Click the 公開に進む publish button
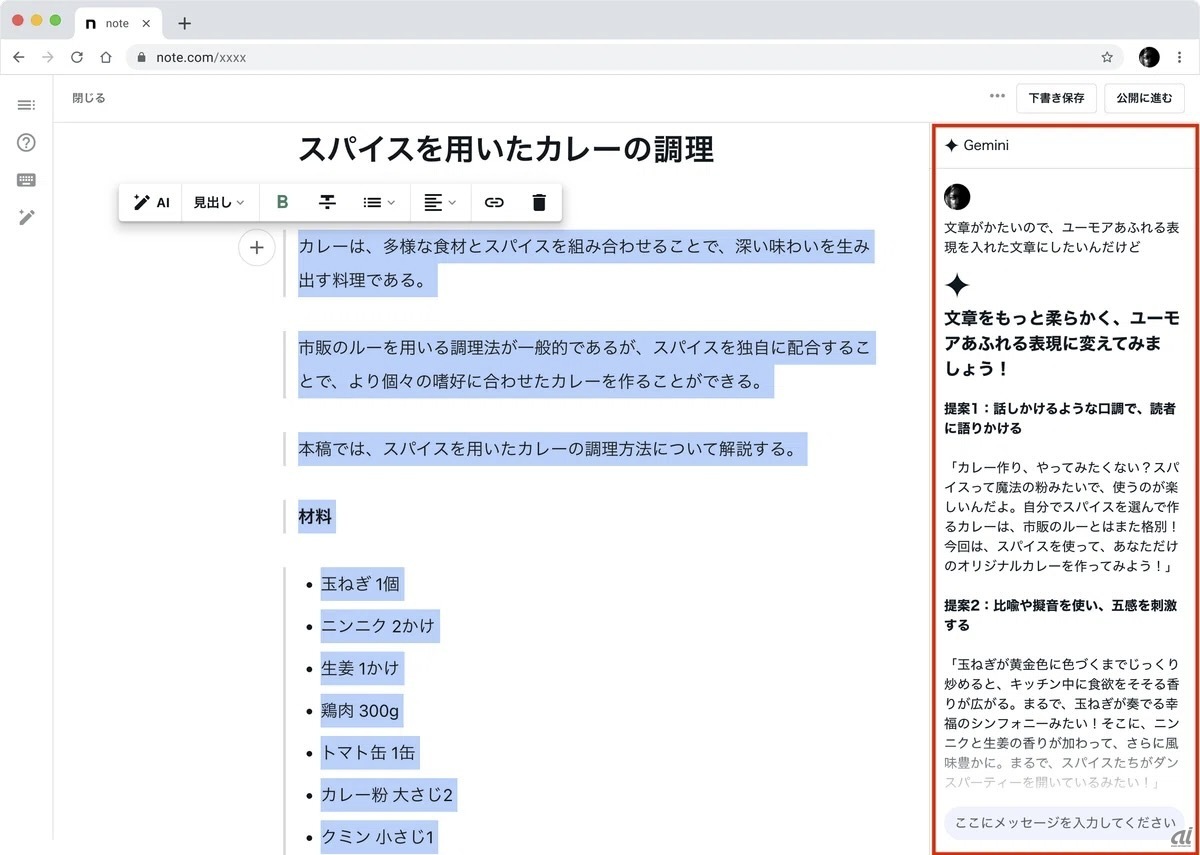 click(1144, 98)
